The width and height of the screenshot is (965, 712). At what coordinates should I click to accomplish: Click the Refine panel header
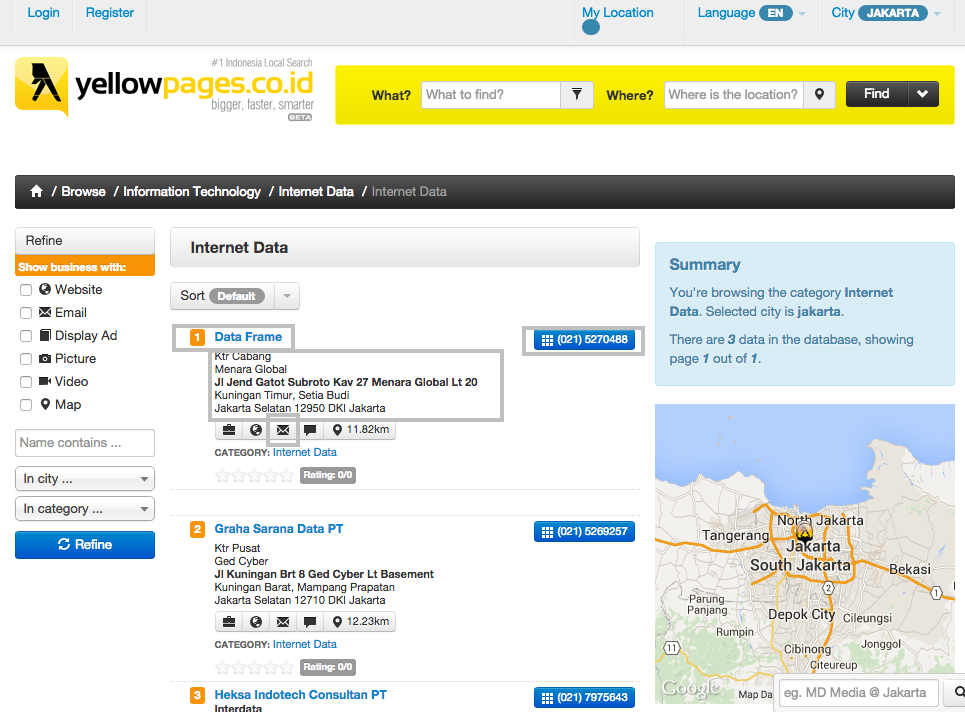[x=85, y=241]
